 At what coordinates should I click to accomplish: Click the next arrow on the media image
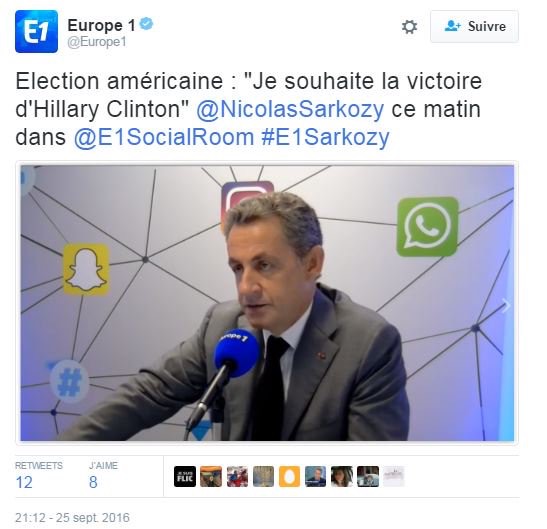[506, 306]
